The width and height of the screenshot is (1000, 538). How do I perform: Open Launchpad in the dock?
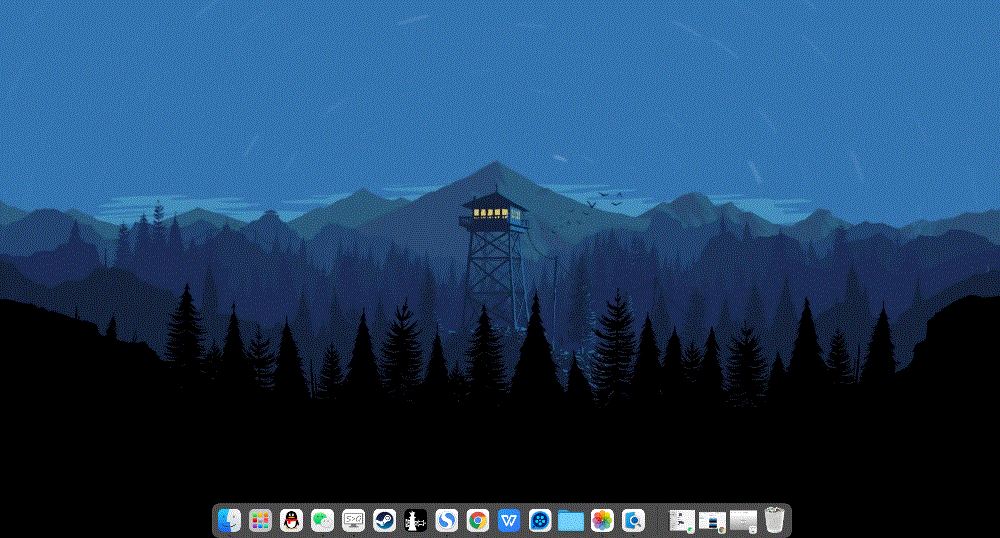(x=260, y=520)
